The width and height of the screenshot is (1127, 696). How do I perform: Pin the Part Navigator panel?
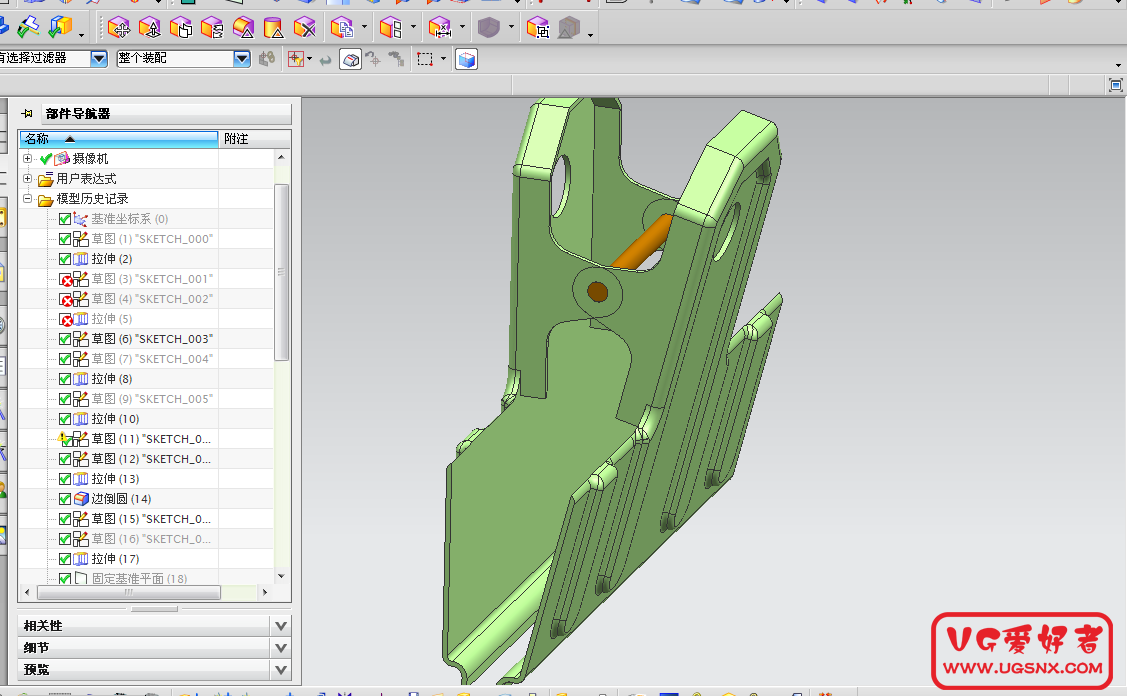pyautogui.click(x=27, y=114)
